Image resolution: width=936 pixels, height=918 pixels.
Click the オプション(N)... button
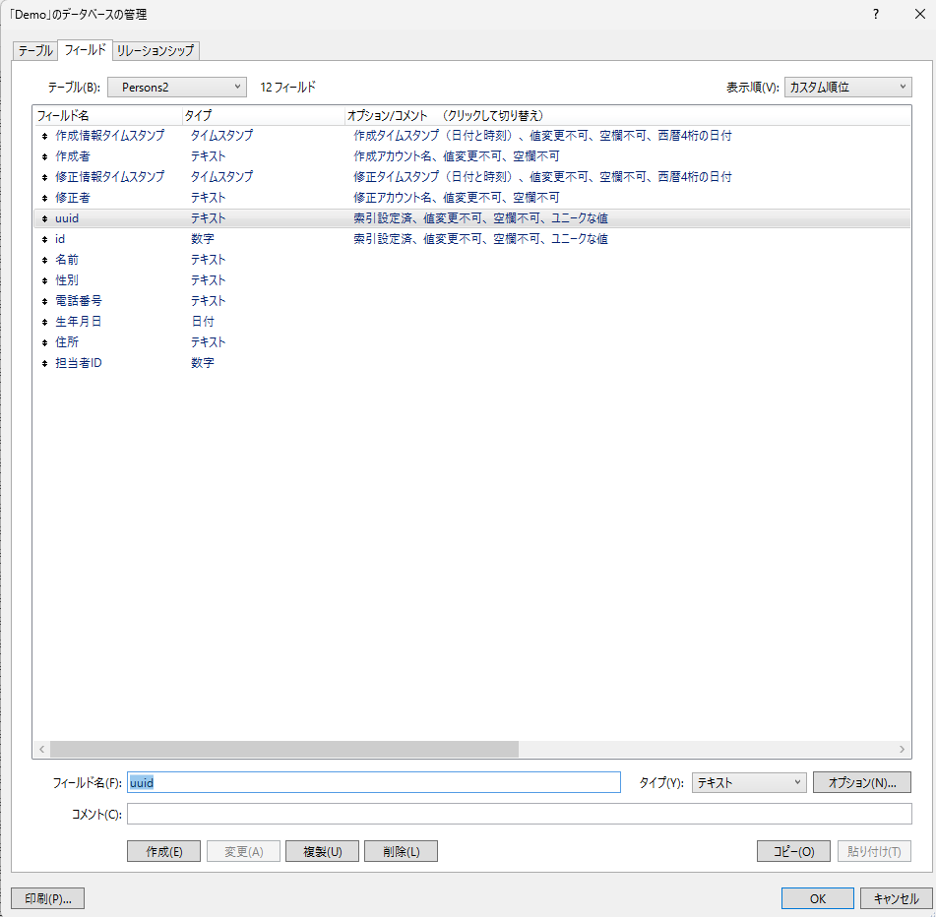[x=861, y=782]
